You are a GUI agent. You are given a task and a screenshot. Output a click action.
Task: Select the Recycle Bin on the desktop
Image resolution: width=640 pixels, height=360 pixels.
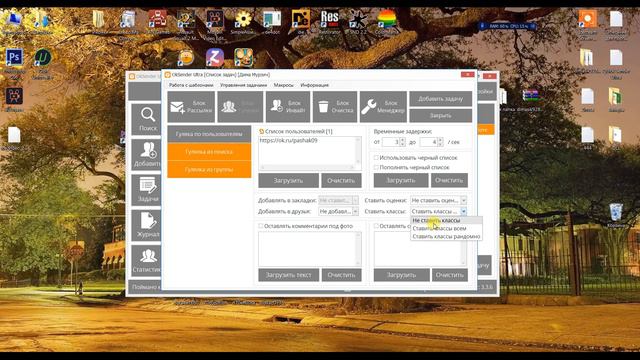click(x=616, y=212)
